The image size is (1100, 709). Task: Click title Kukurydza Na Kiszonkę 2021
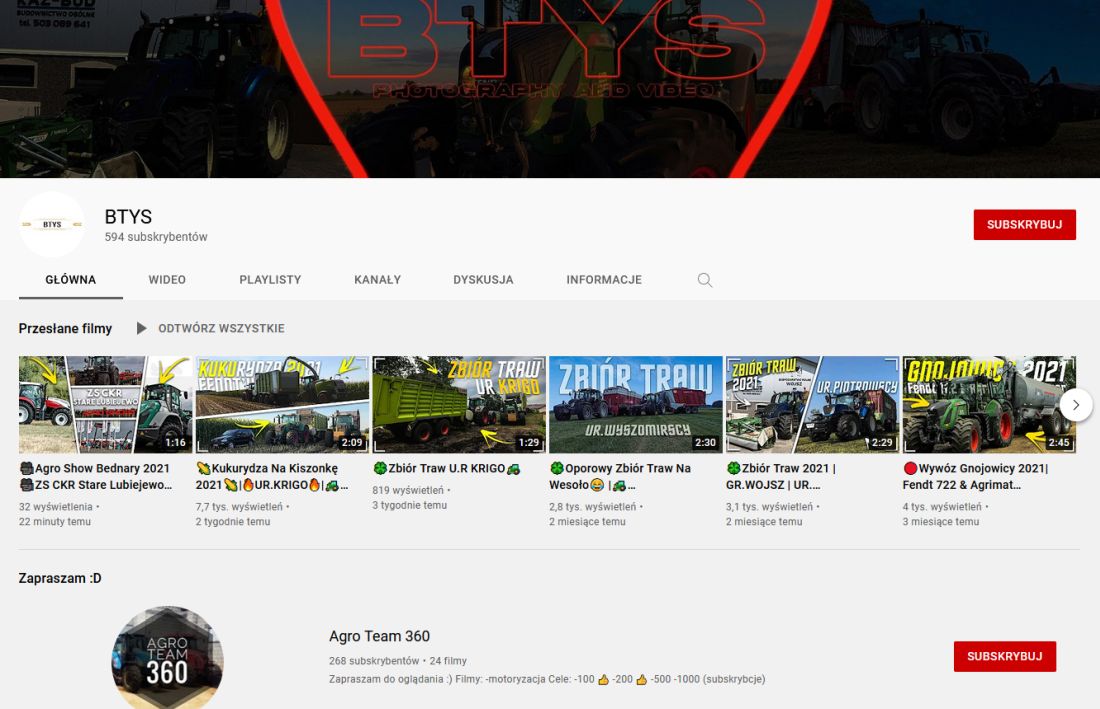point(272,476)
